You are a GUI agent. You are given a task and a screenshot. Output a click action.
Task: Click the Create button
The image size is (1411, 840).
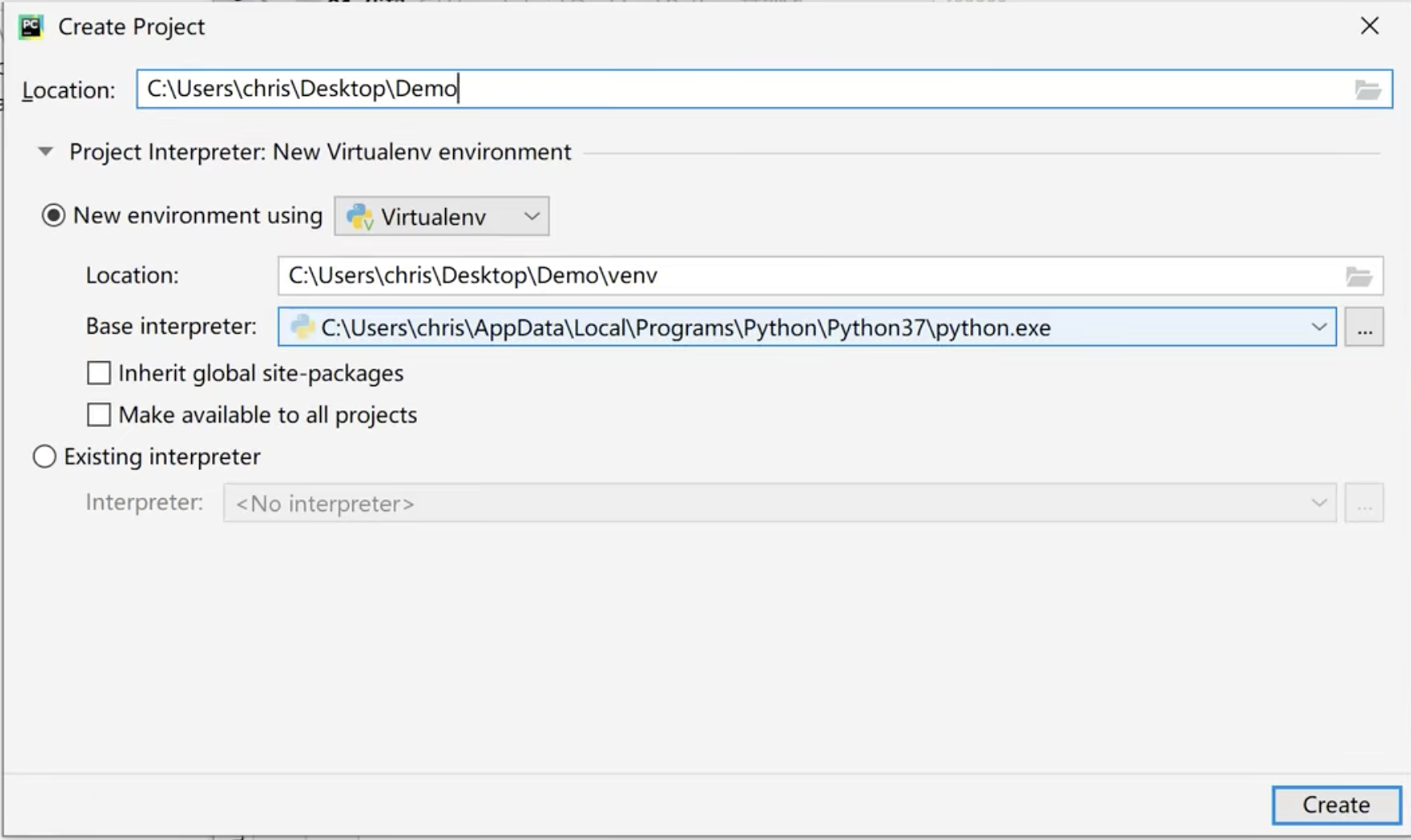pos(1336,805)
